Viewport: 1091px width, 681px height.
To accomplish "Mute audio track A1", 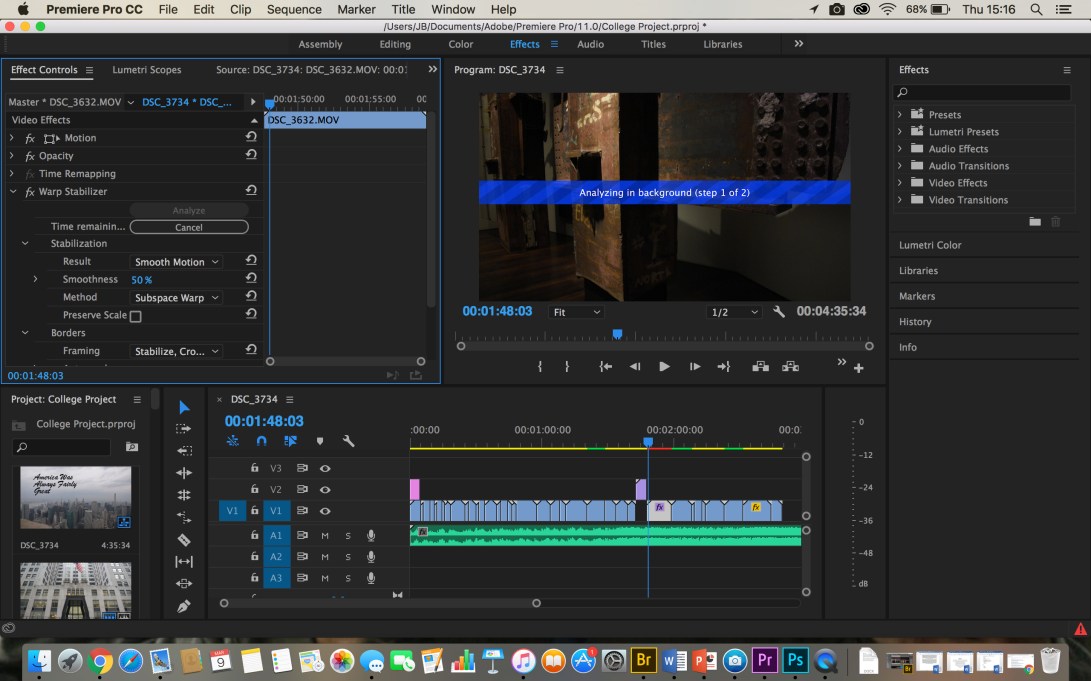I will (x=325, y=535).
